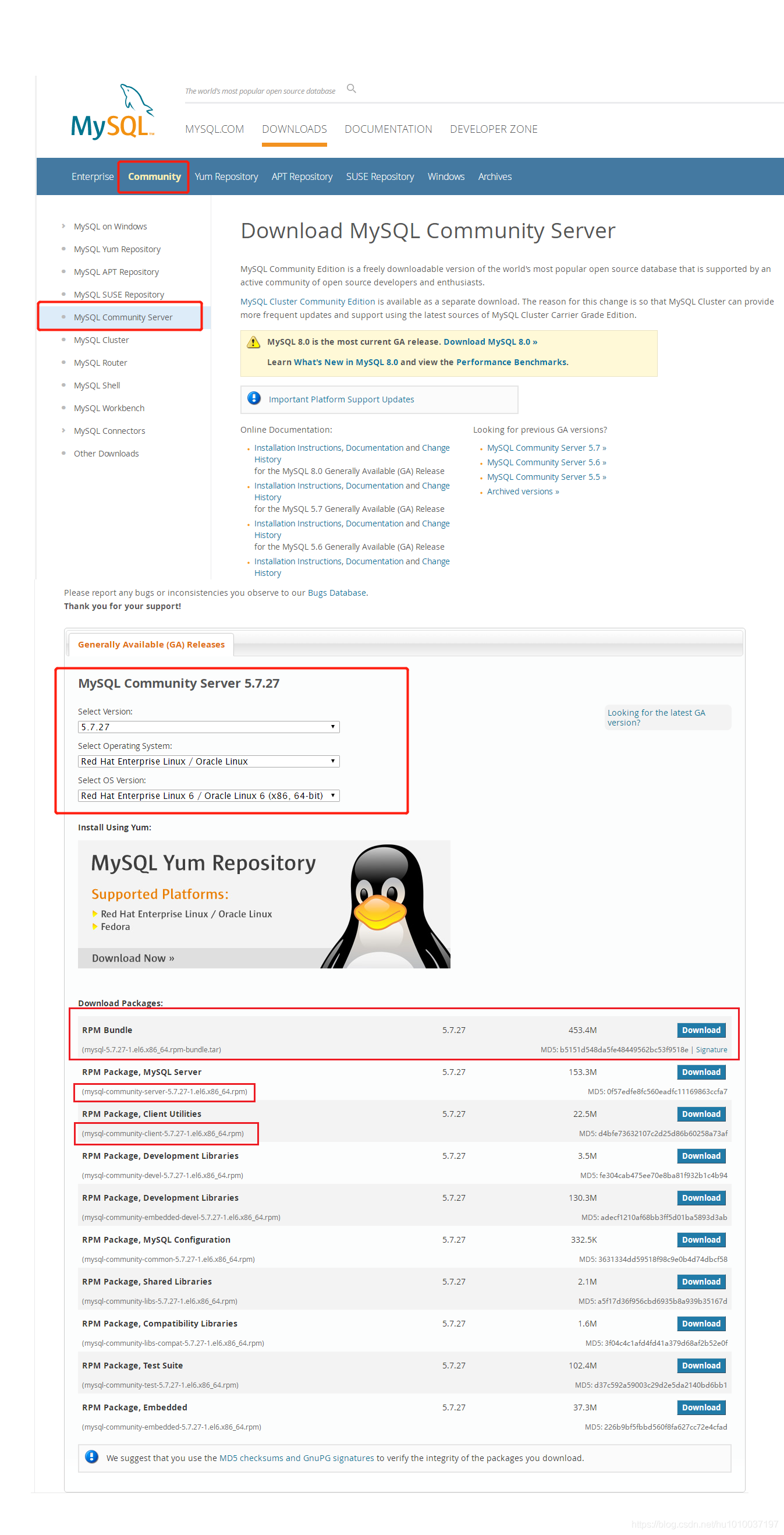Screen dimensions: 784x1535
Task: Download RPM Package, MySQL Configuration
Action: coord(701,1240)
